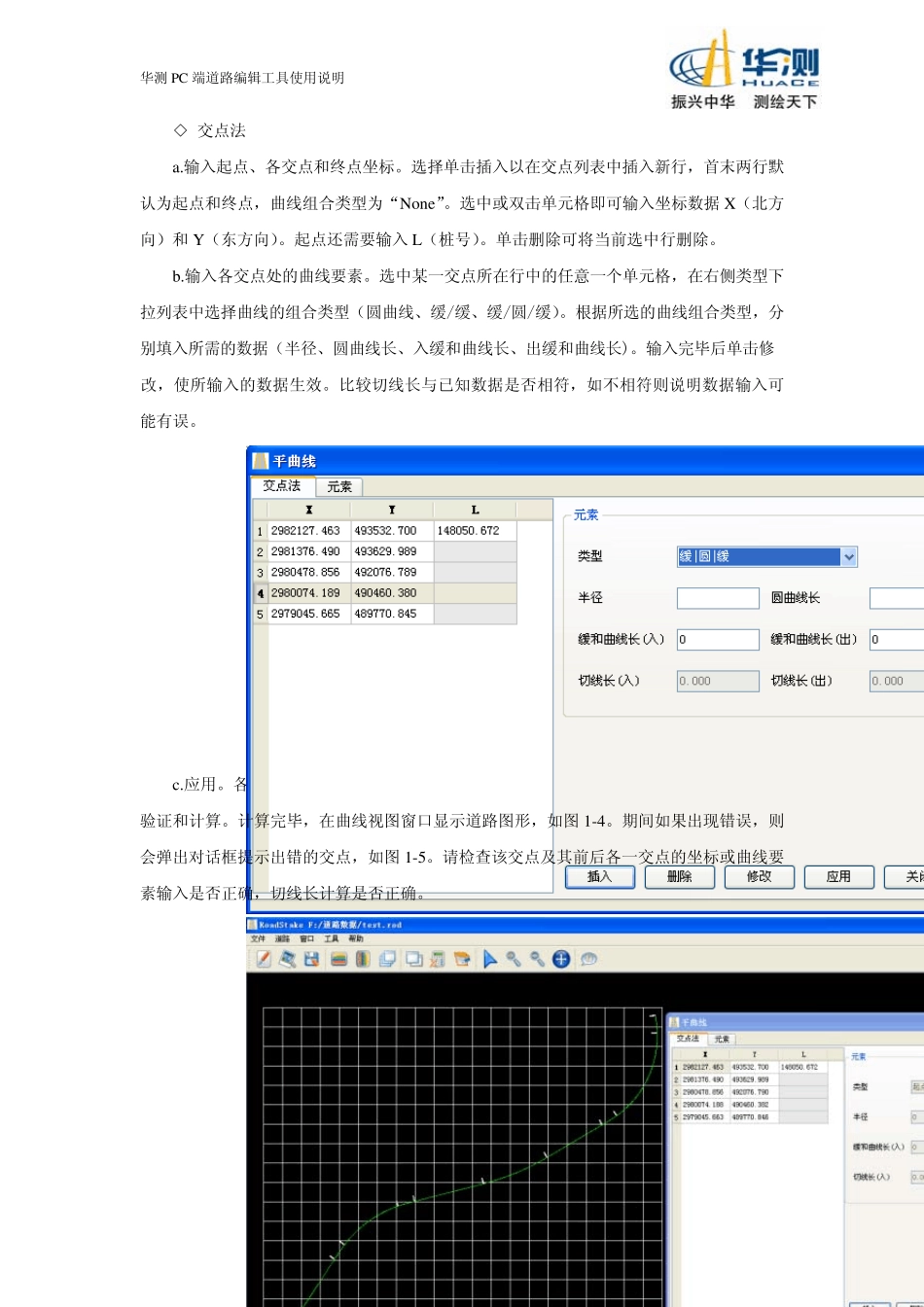
Task: Select cell 2979045.665 in standalone 平曲线 dialog
Action: point(309,614)
